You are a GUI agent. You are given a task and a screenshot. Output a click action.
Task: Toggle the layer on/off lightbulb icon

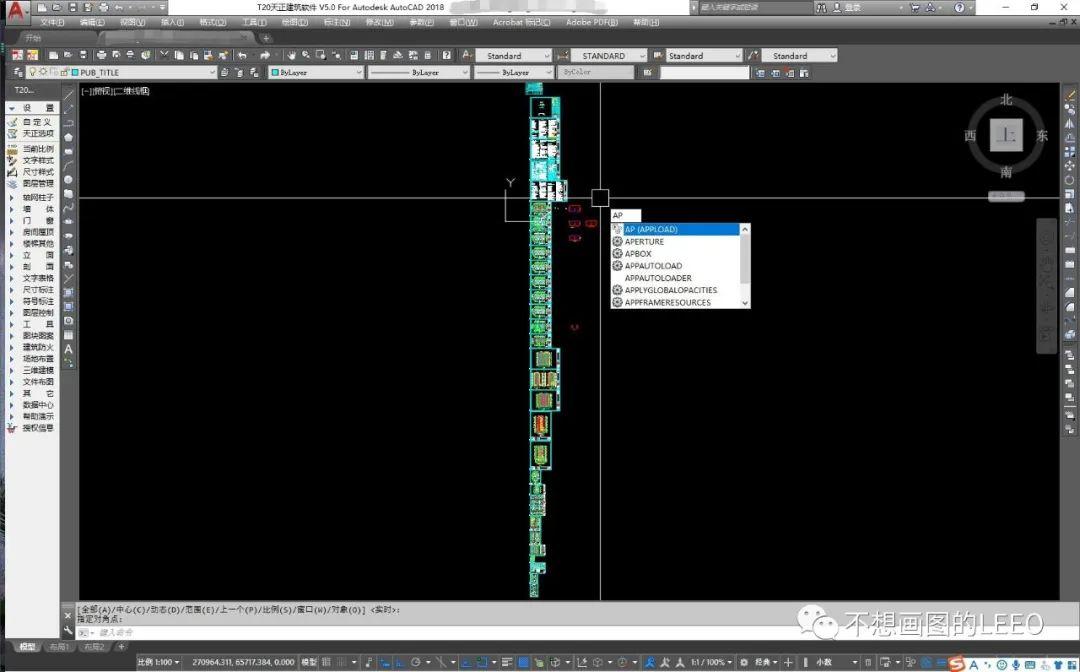32,72
